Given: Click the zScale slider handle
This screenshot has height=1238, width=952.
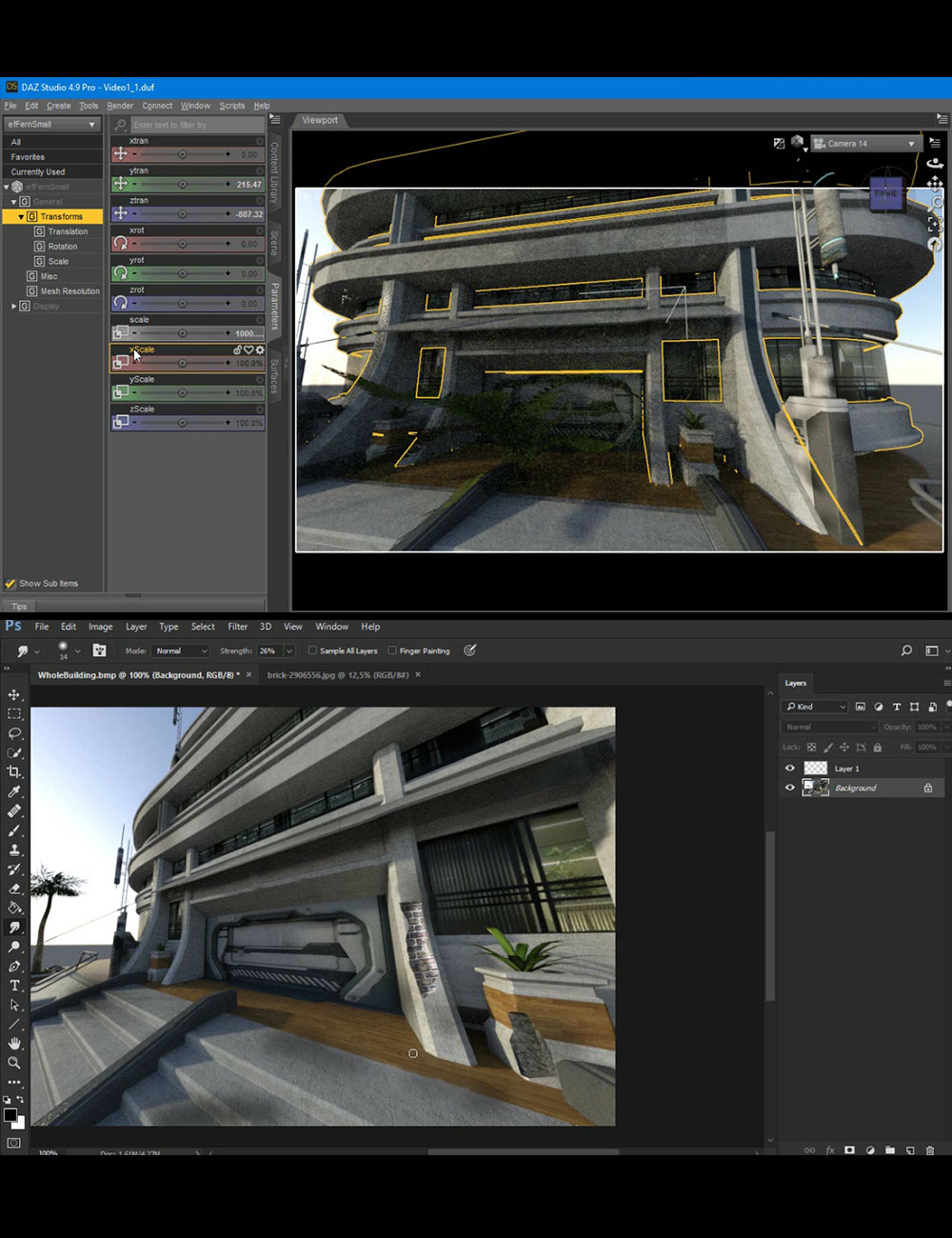Looking at the screenshot, I should pyautogui.click(x=182, y=423).
